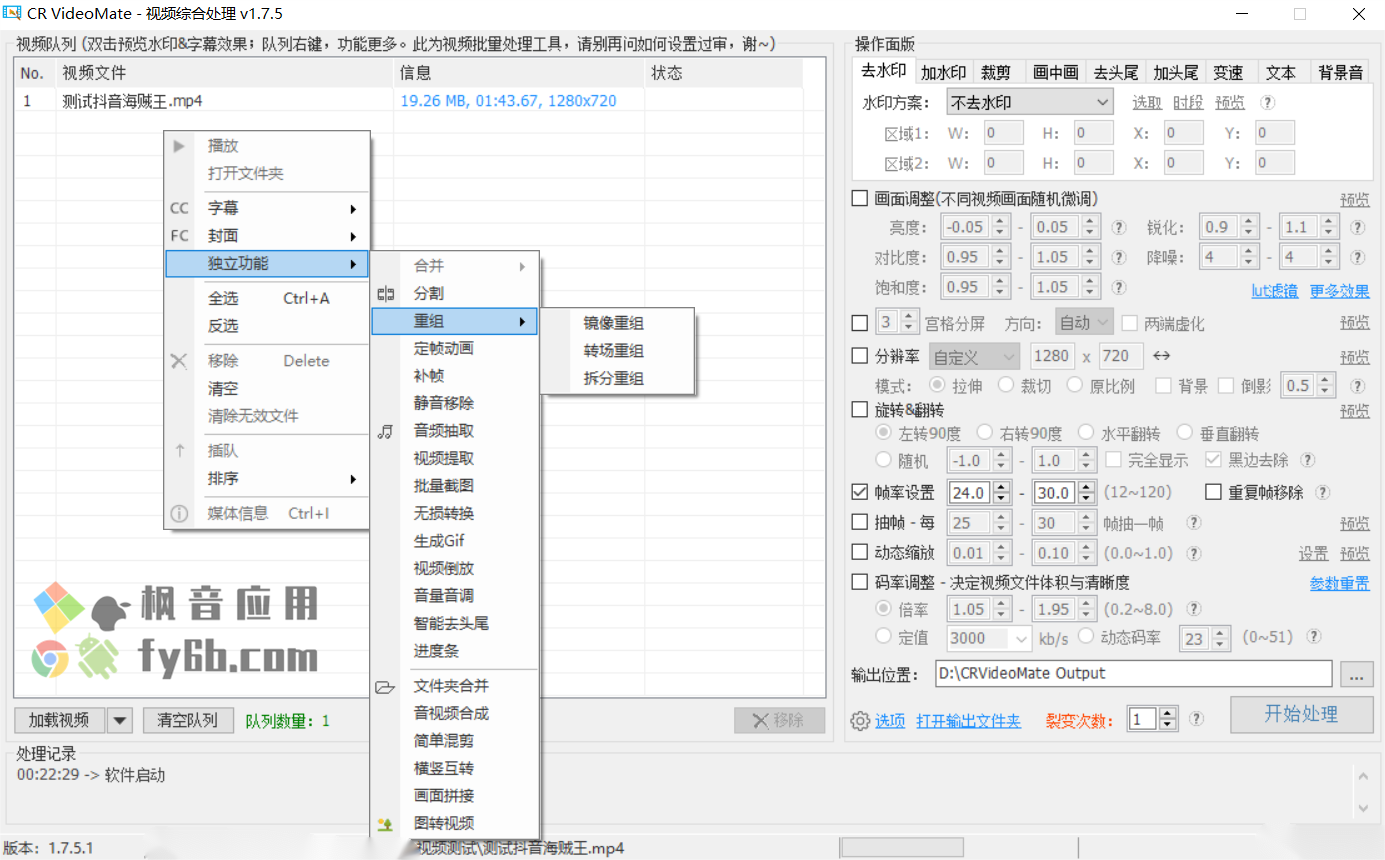
Task: Expand the 排序 submenu
Action: [266, 479]
